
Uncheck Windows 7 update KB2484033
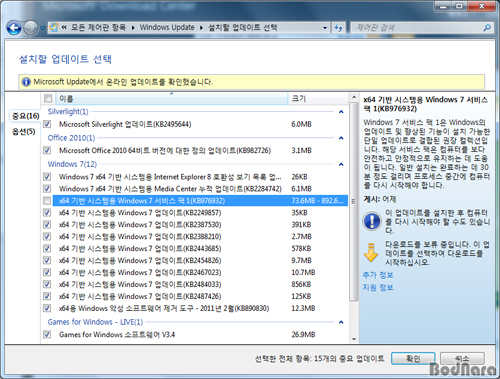click(47, 284)
